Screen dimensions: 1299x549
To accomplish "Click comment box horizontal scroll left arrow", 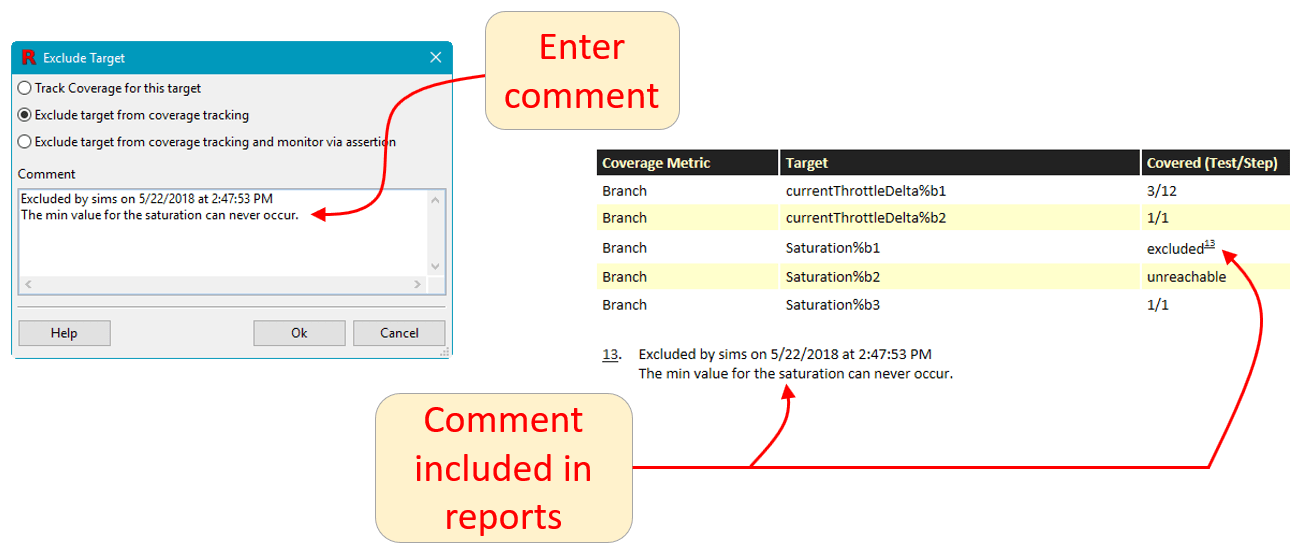I will [28, 285].
